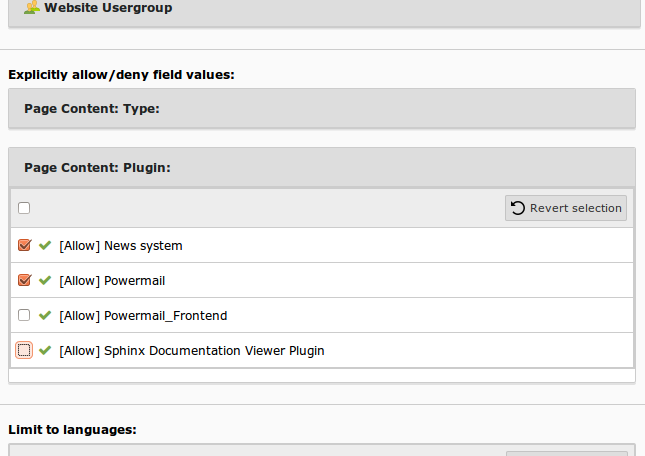Click the Website Usergroup header text
This screenshot has width=645, height=456.
click(x=108, y=8)
